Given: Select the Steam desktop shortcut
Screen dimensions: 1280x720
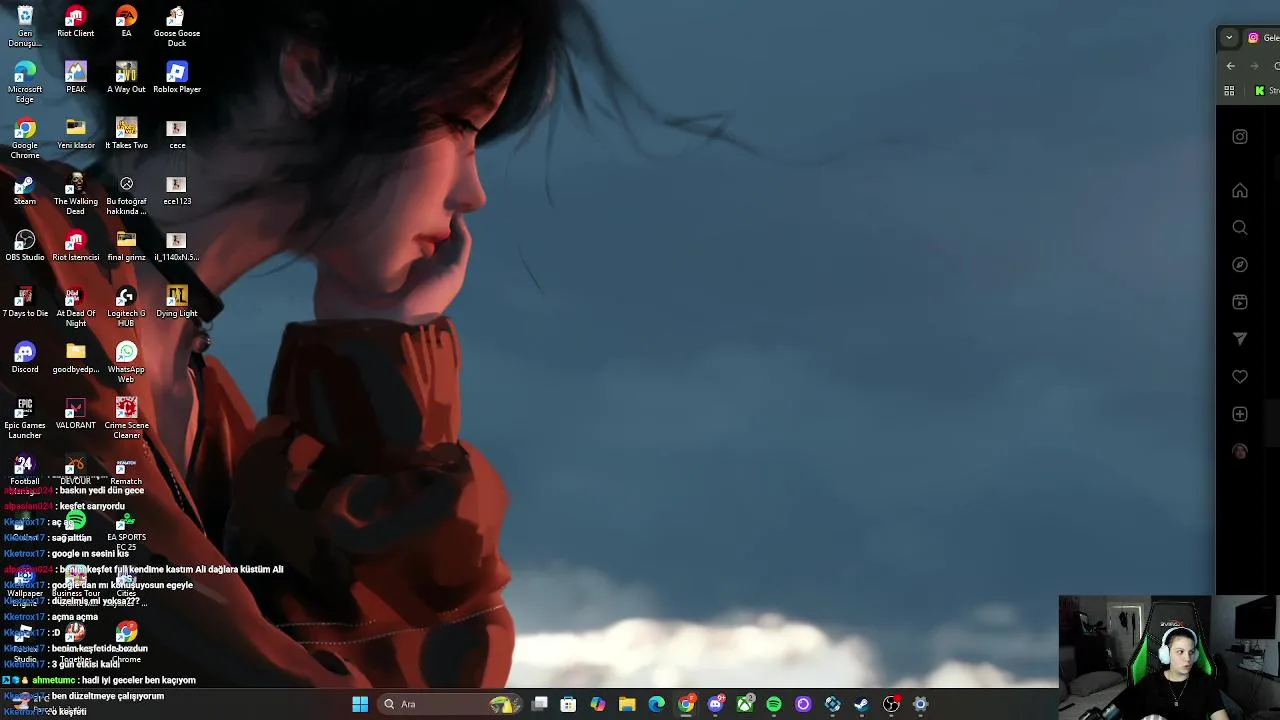Looking at the screenshot, I should [x=25, y=190].
